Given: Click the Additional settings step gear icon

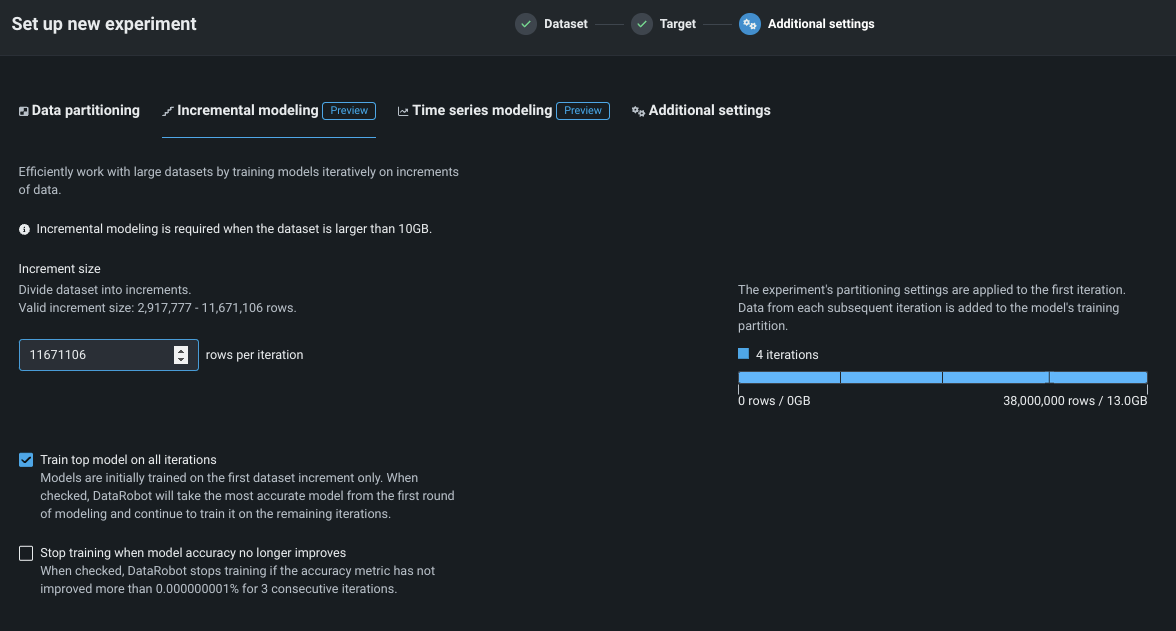Looking at the screenshot, I should [750, 24].
